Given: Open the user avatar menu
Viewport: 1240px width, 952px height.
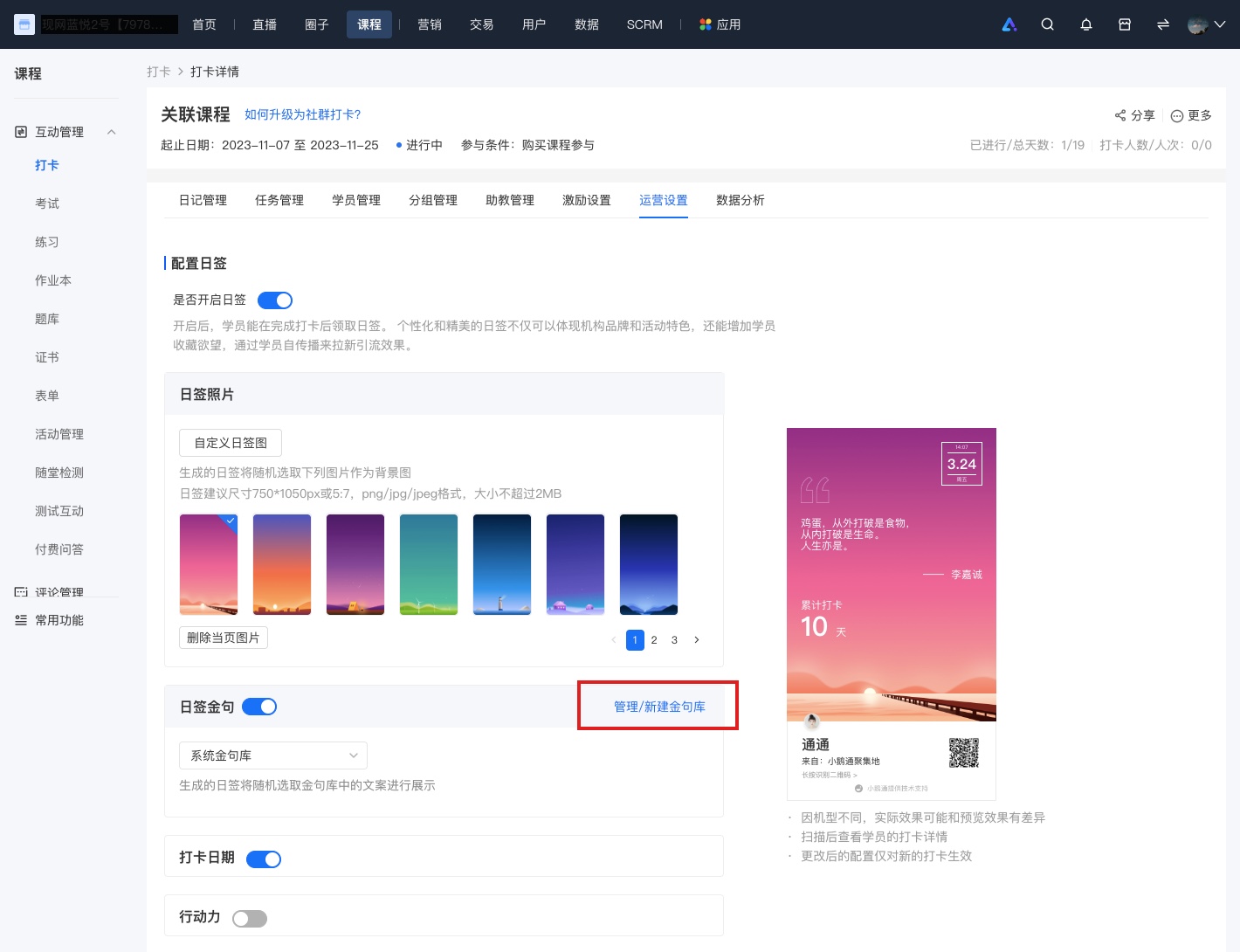Looking at the screenshot, I should pyautogui.click(x=1207, y=24).
